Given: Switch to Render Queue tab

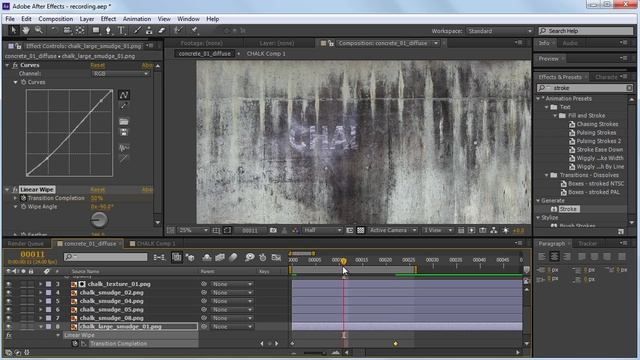Looking at the screenshot, I should click(x=25, y=244).
